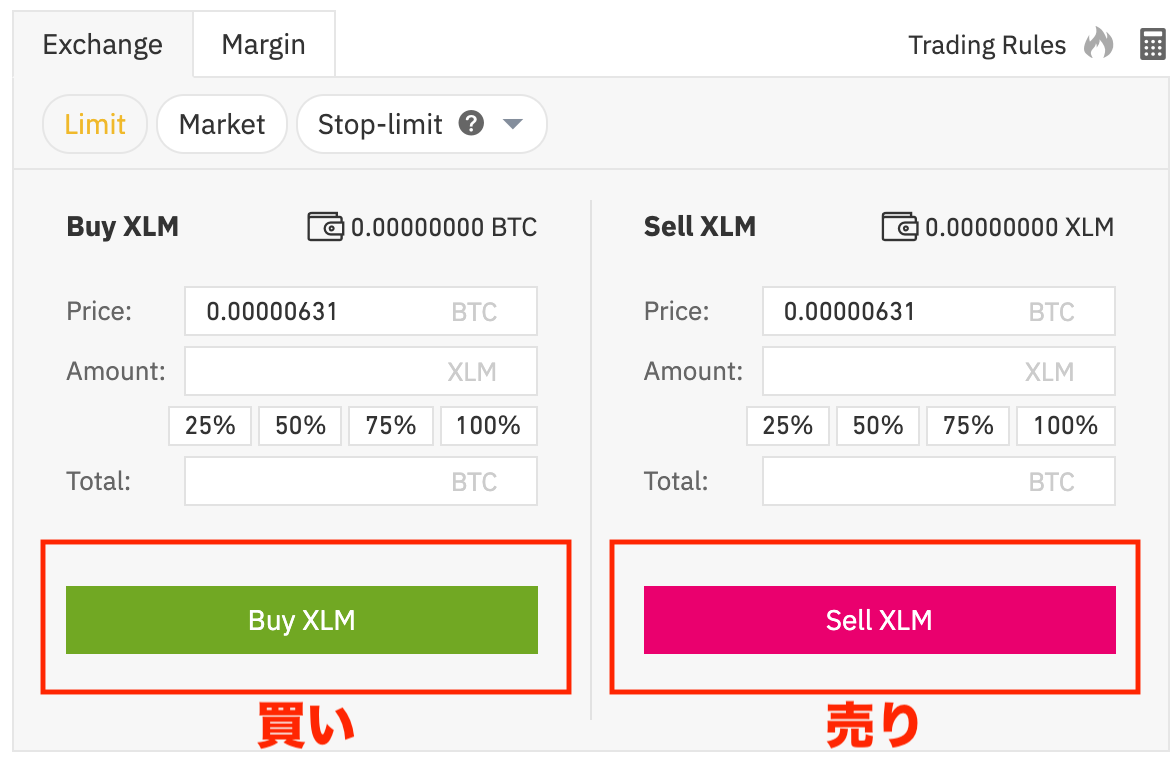1172x762 pixels.
Task: Open the fee calculator icon
Action: click(x=1152, y=45)
